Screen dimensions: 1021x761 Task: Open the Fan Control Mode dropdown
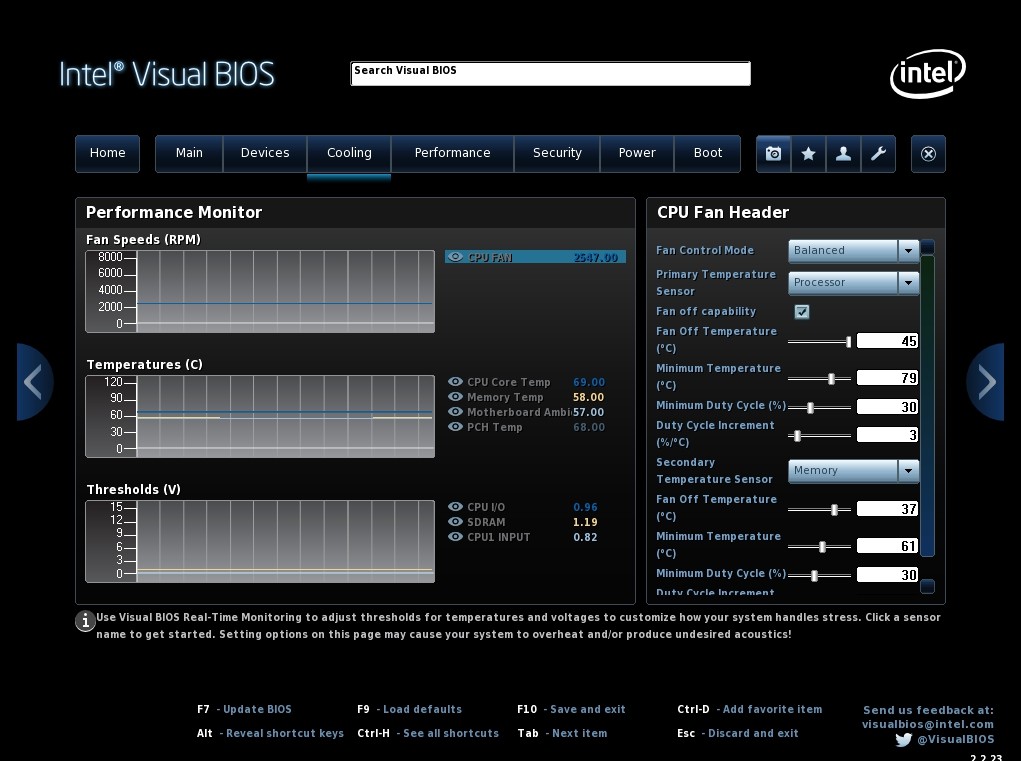(x=908, y=251)
